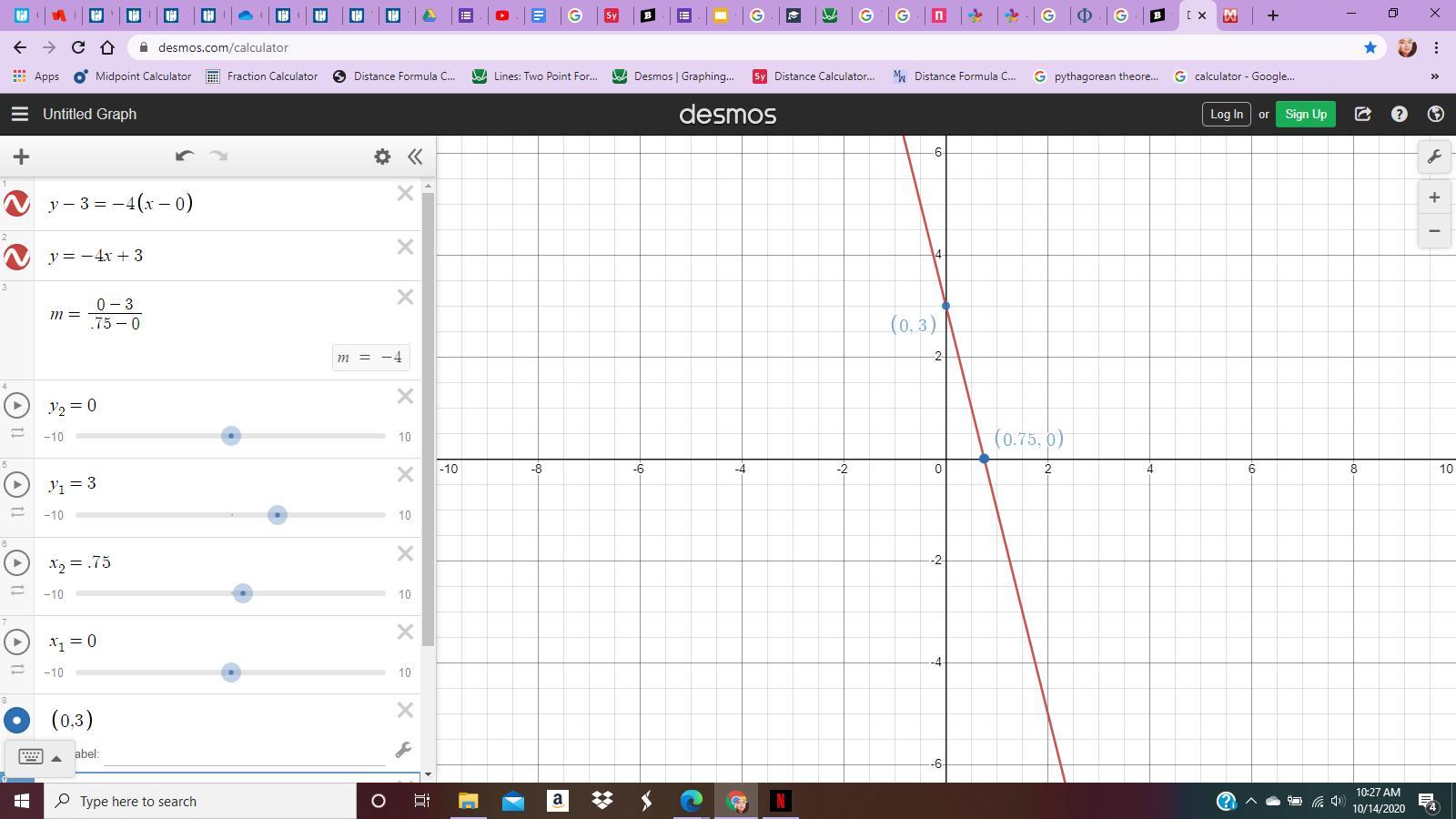Redo the last undone edit
Image resolution: width=1456 pixels, height=819 pixels.
(x=218, y=156)
